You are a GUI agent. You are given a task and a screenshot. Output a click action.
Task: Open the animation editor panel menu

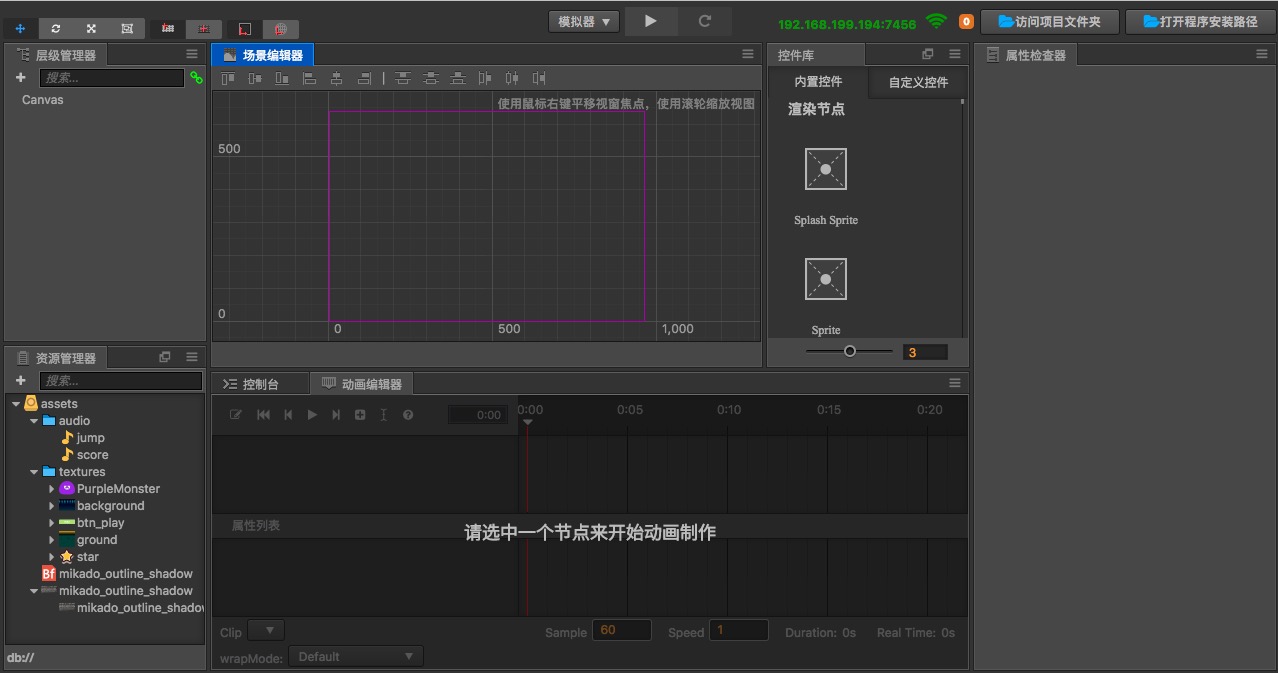click(955, 383)
